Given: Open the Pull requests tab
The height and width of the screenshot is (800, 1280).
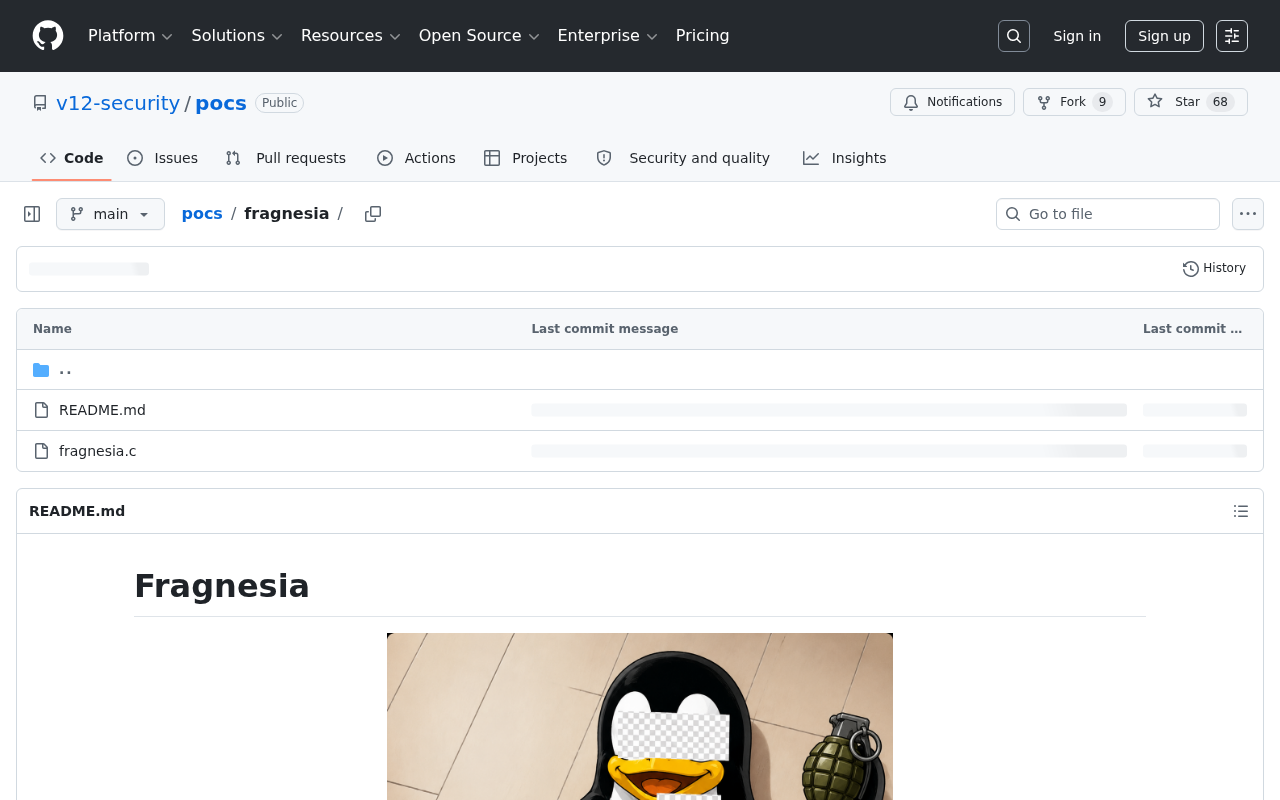Looking at the screenshot, I should click(286, 158).
